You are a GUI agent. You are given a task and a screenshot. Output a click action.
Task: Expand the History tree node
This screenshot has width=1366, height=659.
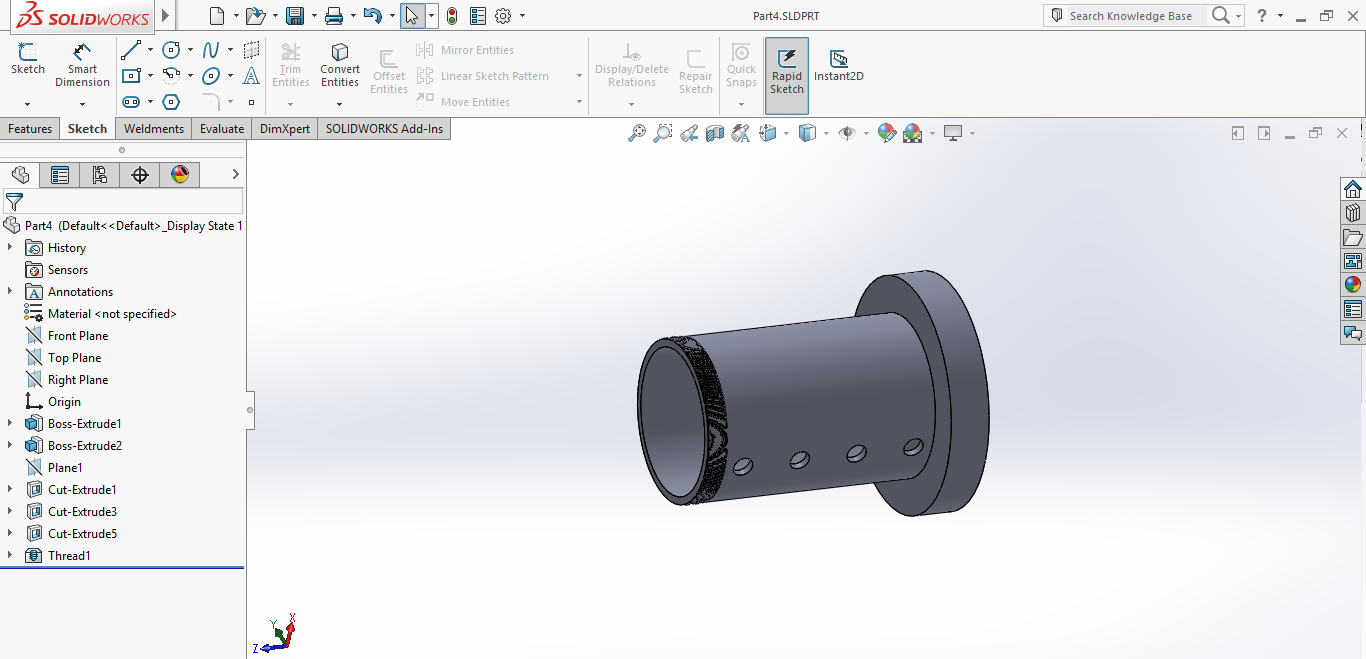point(10,247)
